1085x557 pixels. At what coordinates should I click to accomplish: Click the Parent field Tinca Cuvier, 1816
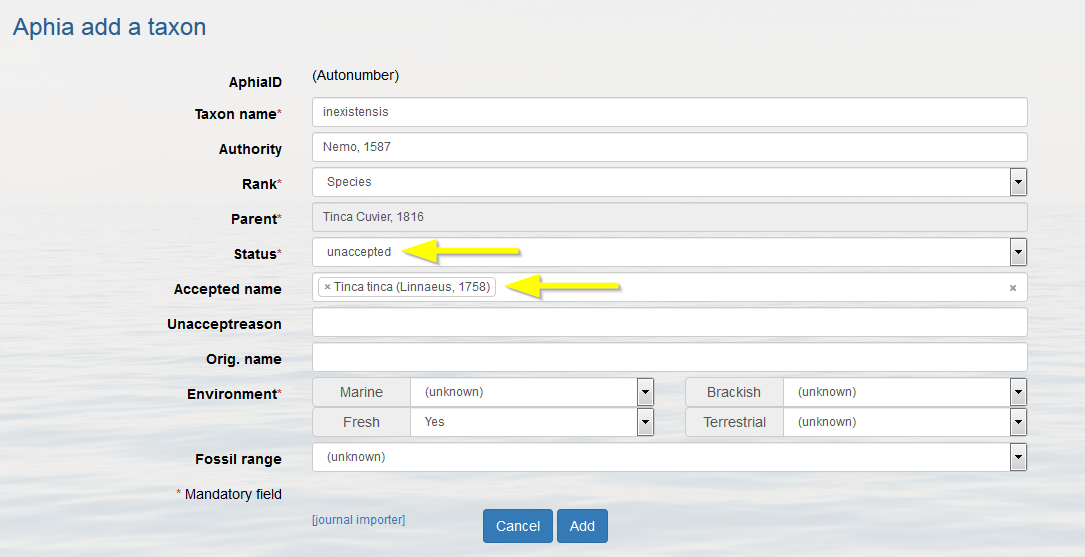(669, 217)
